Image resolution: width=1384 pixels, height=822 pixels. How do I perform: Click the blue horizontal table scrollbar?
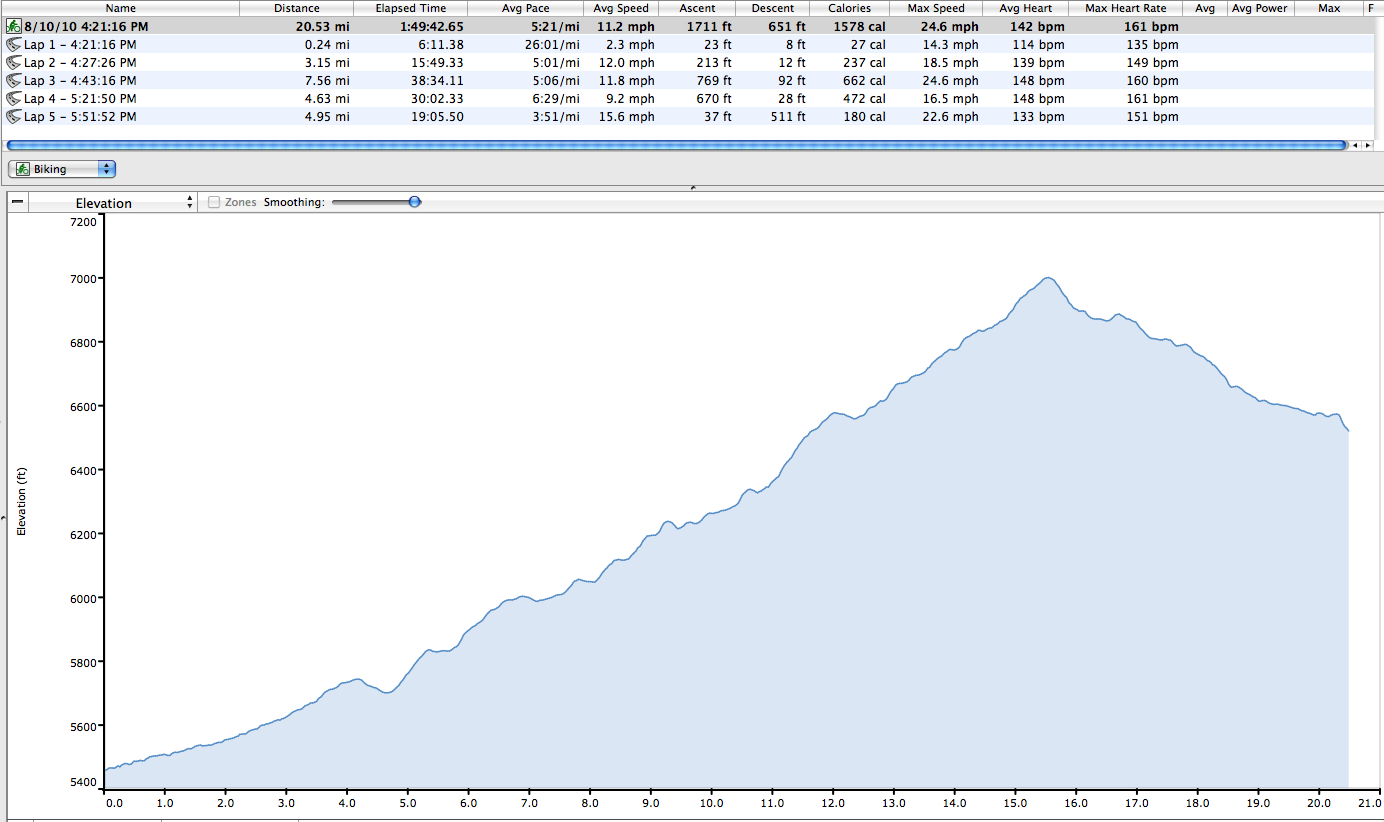[676, 146]
